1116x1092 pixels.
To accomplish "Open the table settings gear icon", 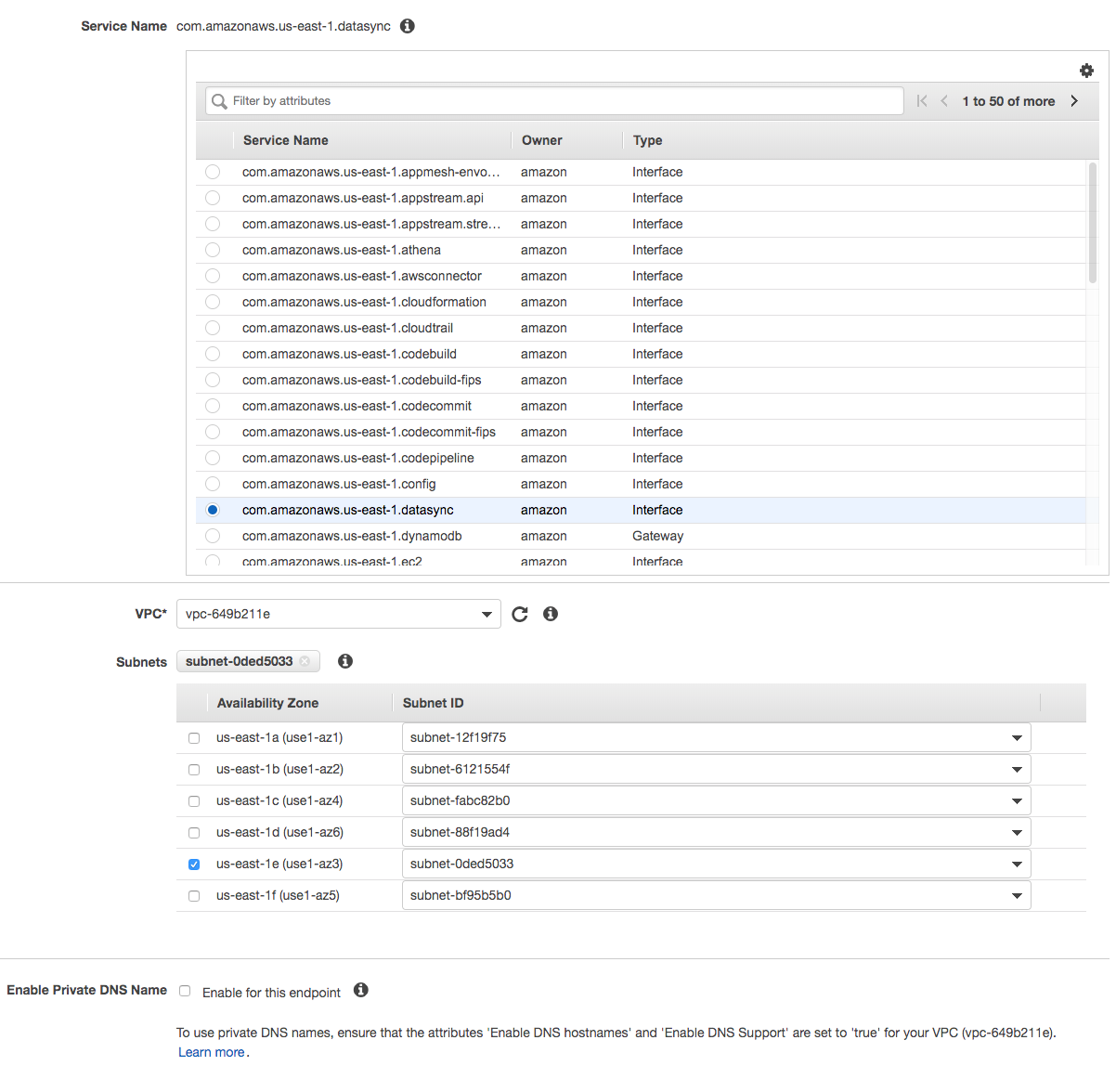I will tap(1086, 71).
